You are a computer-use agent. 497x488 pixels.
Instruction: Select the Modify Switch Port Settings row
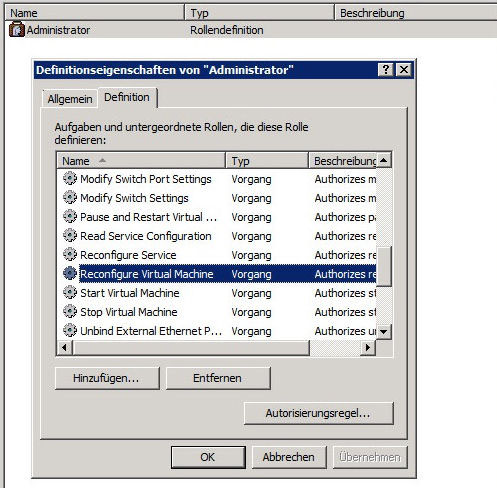tap(217, 179)
